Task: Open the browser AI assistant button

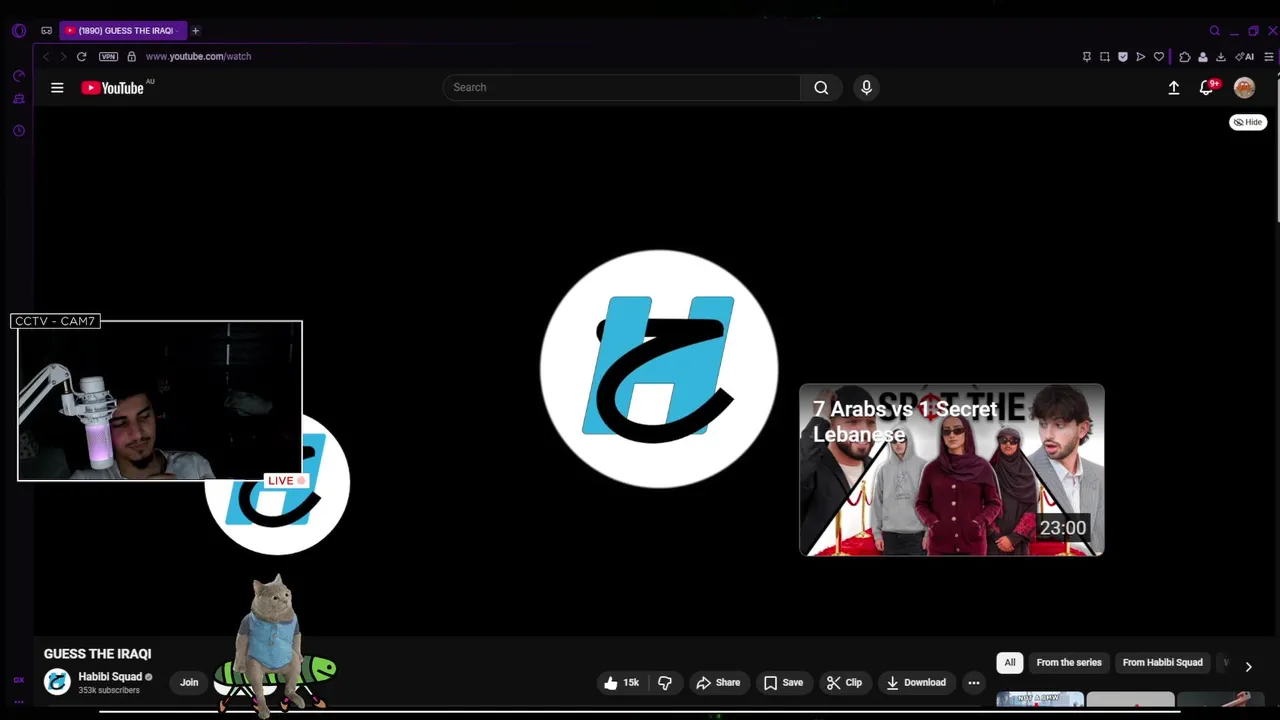Action: 1244,57
